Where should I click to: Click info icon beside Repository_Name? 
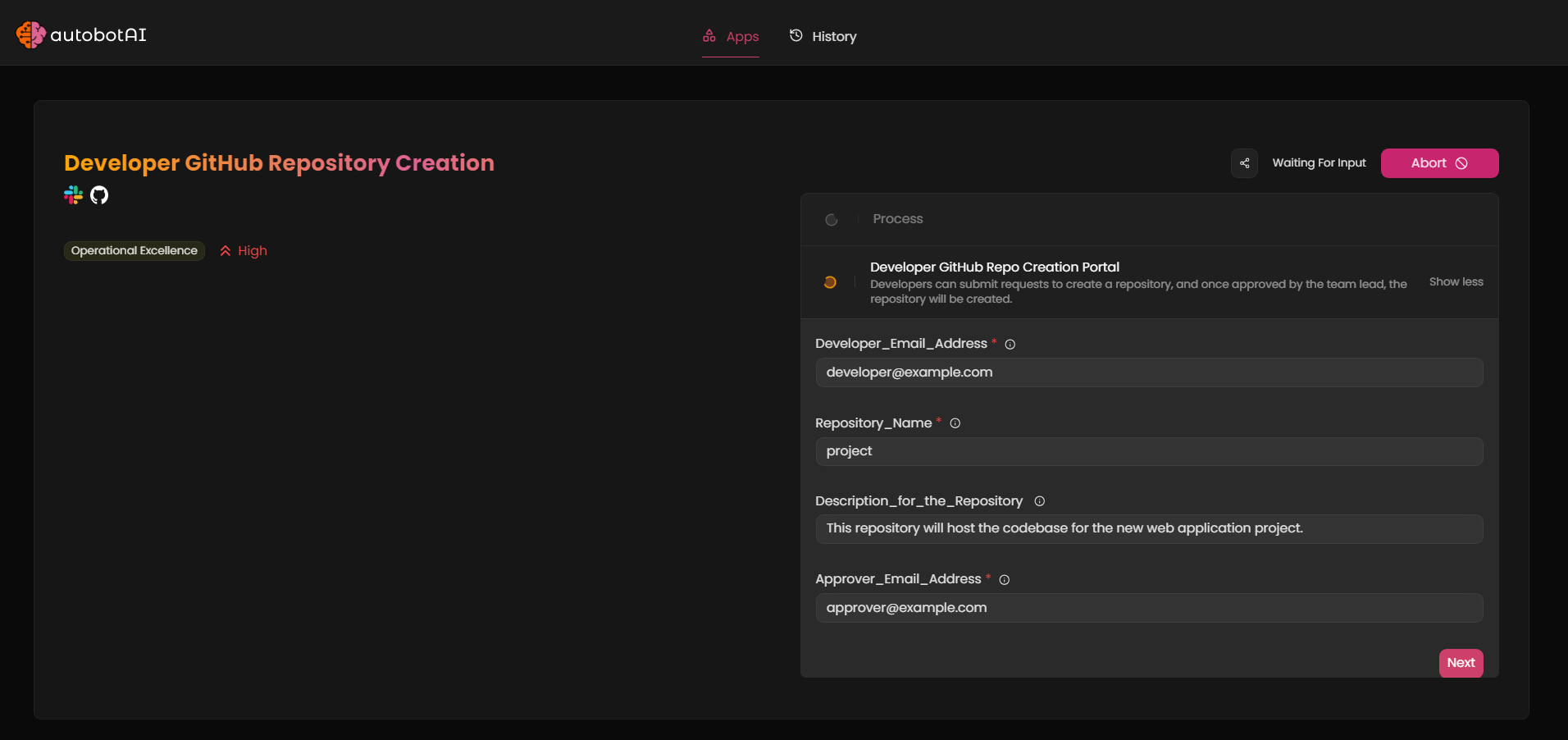(955, 423)
